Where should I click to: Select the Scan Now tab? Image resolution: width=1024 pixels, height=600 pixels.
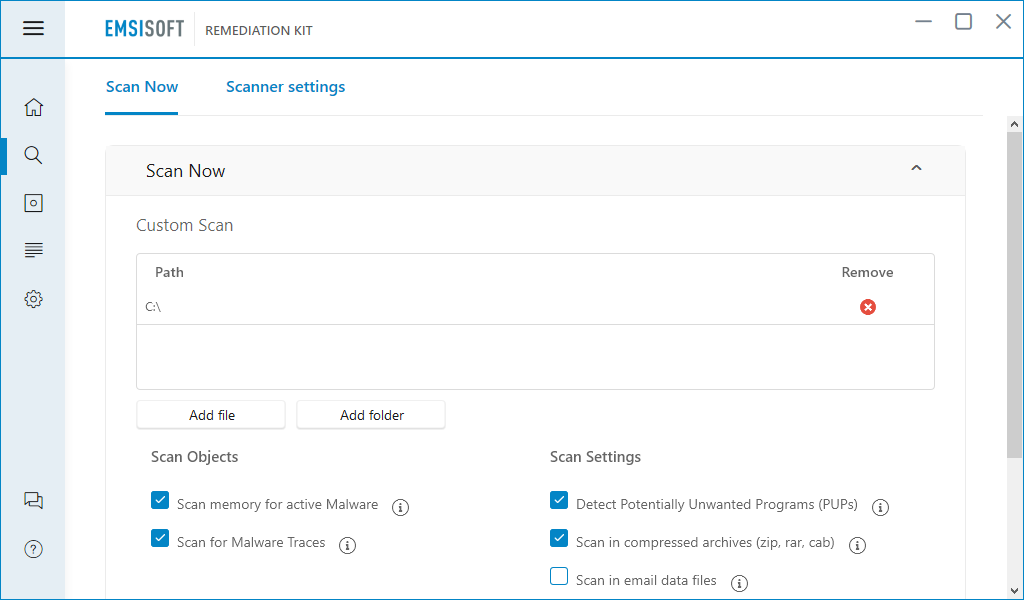142,87
